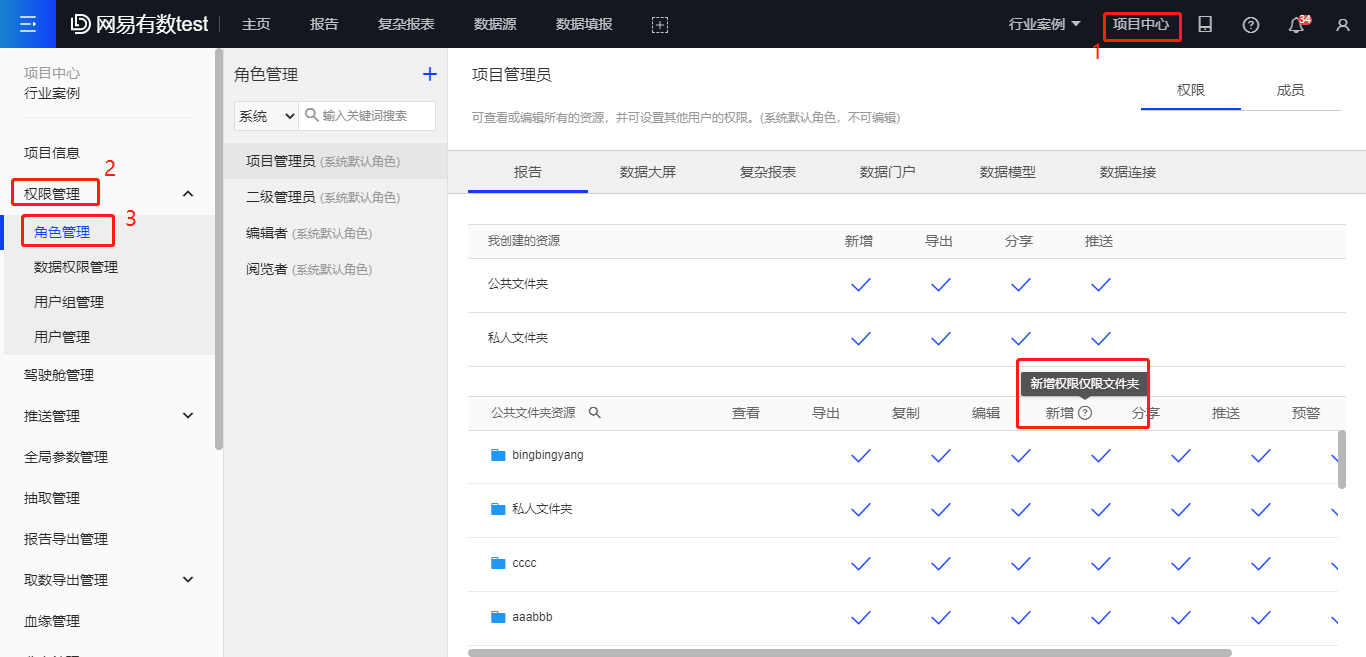
Task: Select the 编辑者 role in list
Action: tap(266, 233)
